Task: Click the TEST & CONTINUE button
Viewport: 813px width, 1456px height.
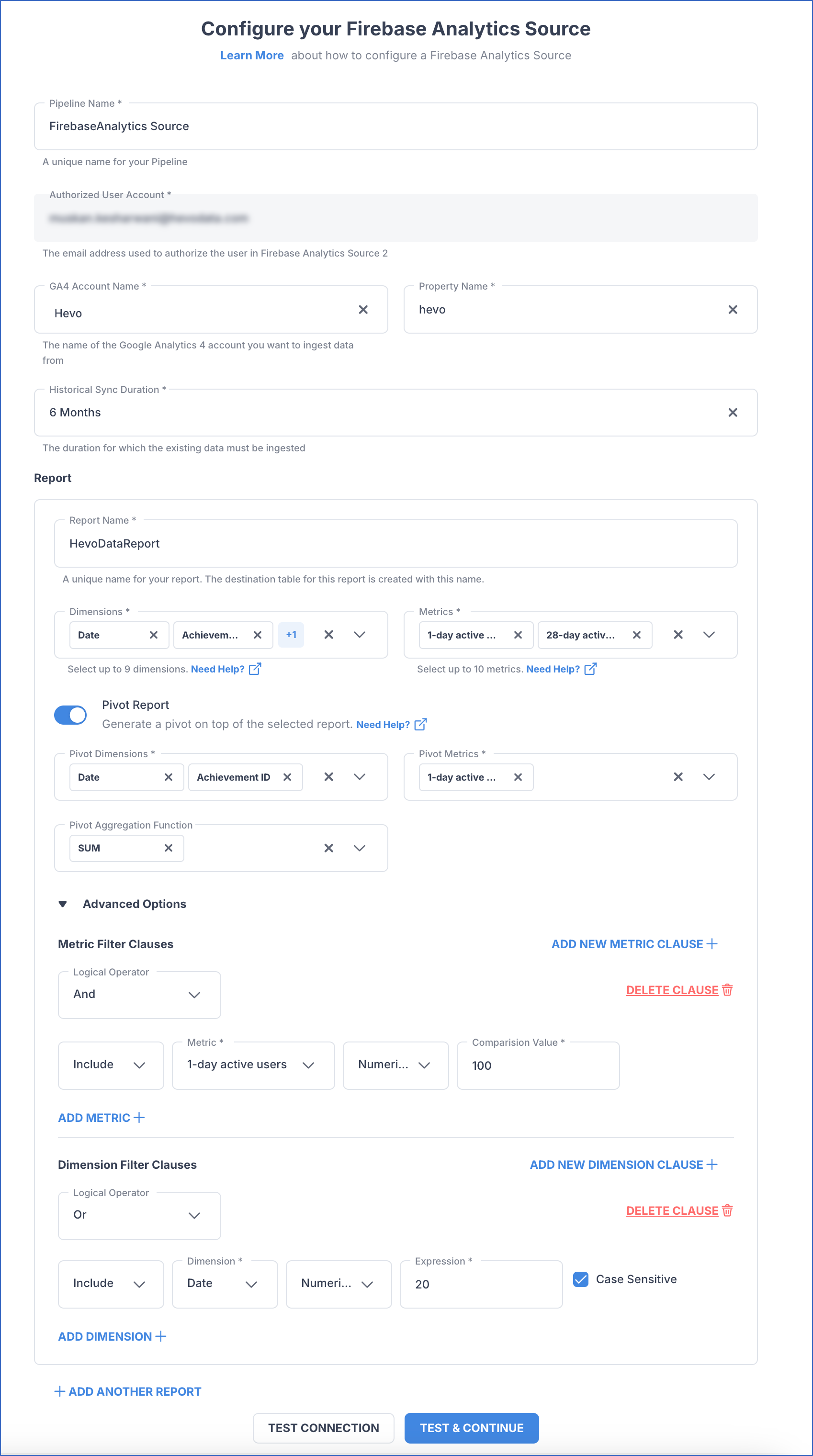Action: point(471,1428)
